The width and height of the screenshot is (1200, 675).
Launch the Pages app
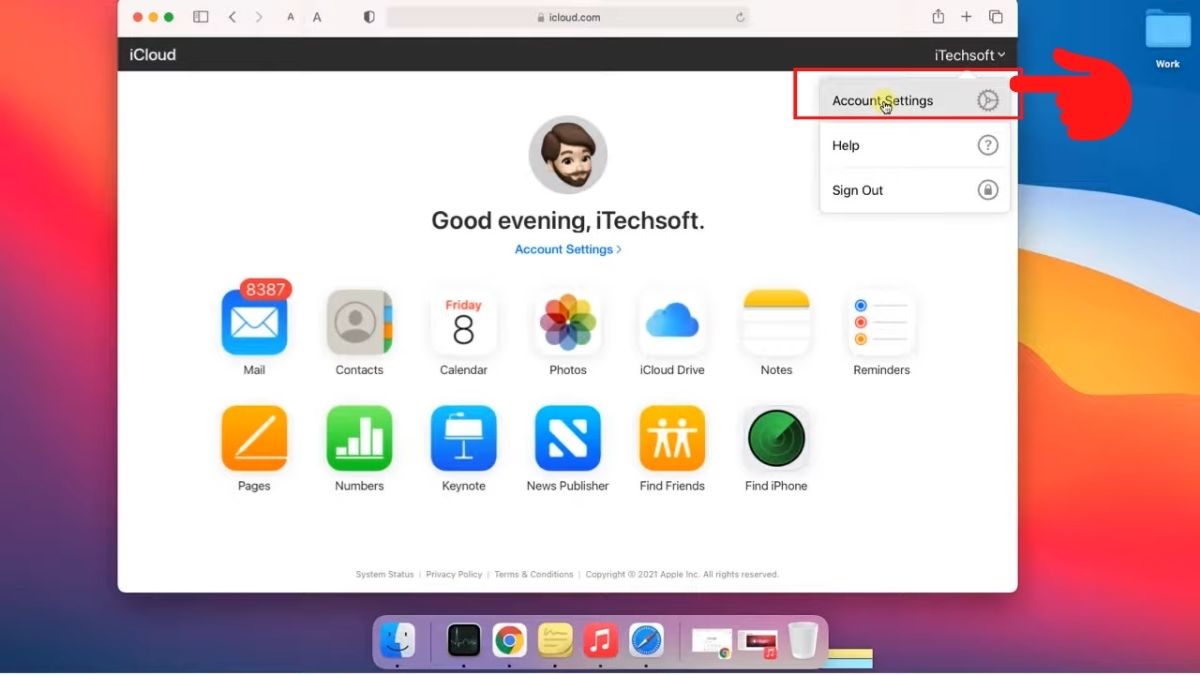[x=254, y=438]
